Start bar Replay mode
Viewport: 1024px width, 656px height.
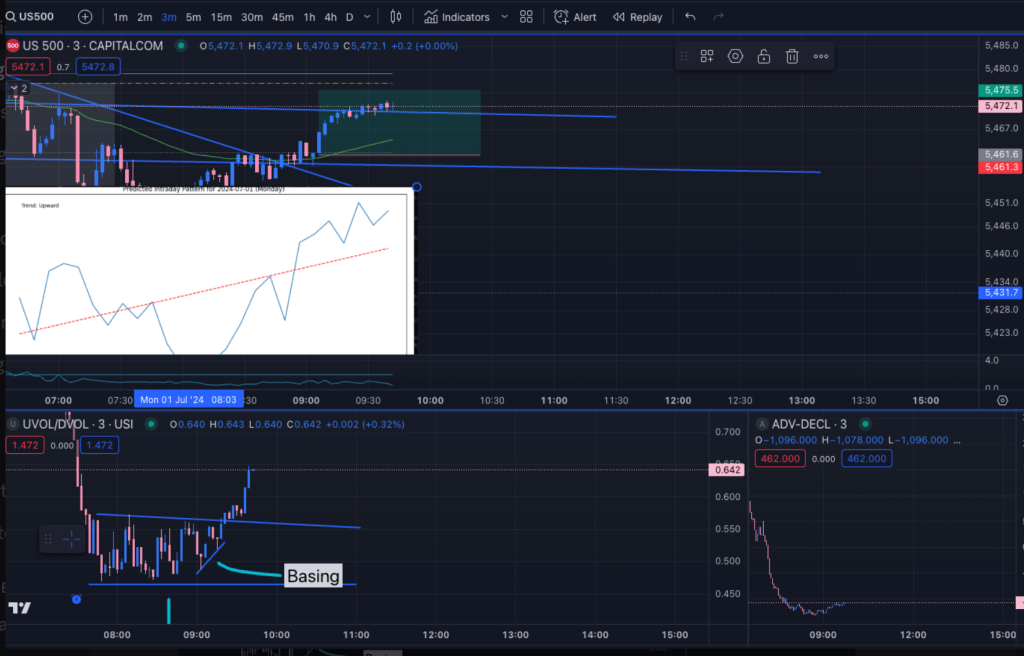click(637, 17)
